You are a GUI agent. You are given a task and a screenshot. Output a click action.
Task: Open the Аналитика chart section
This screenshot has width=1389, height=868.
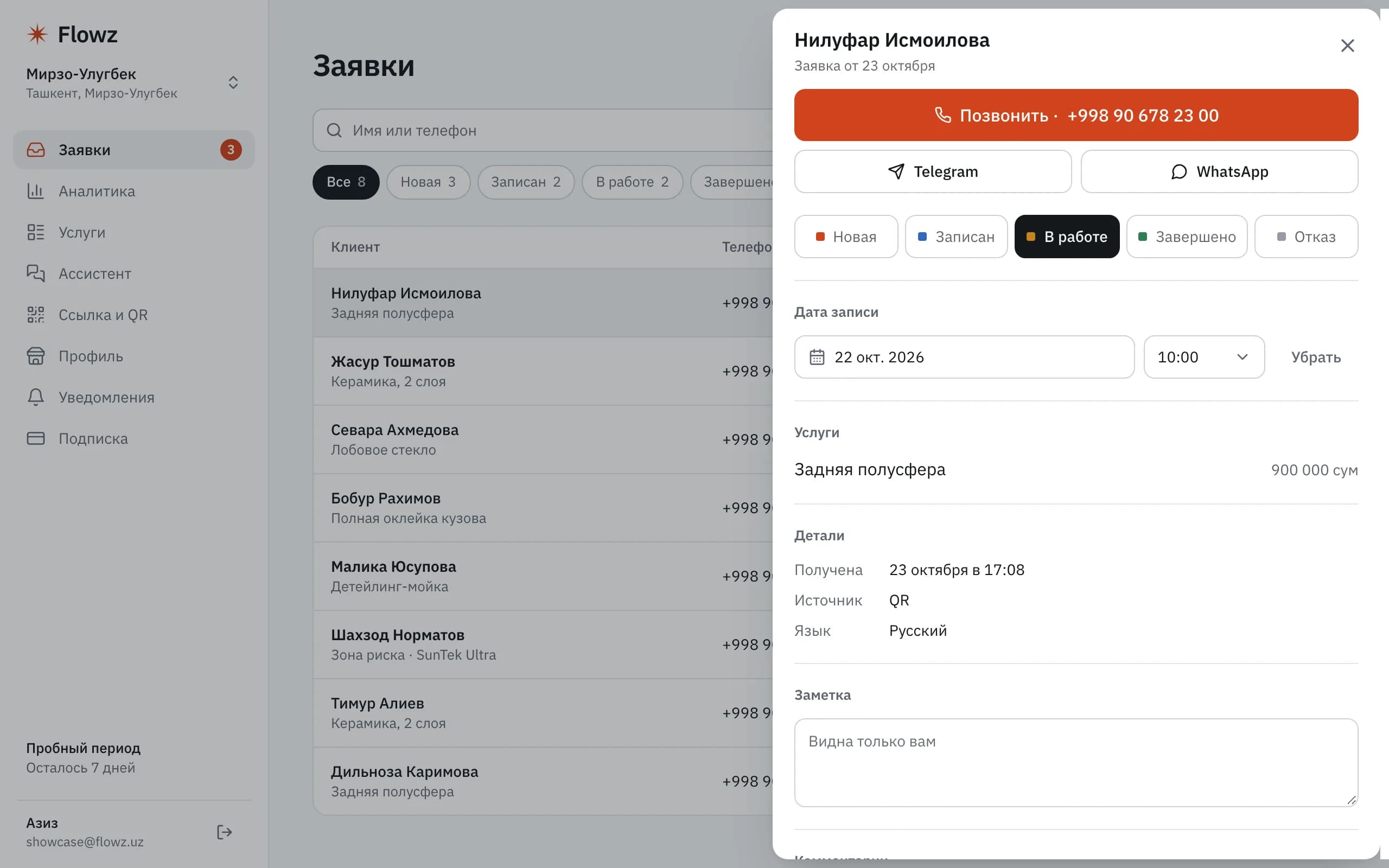click(133, 191)
